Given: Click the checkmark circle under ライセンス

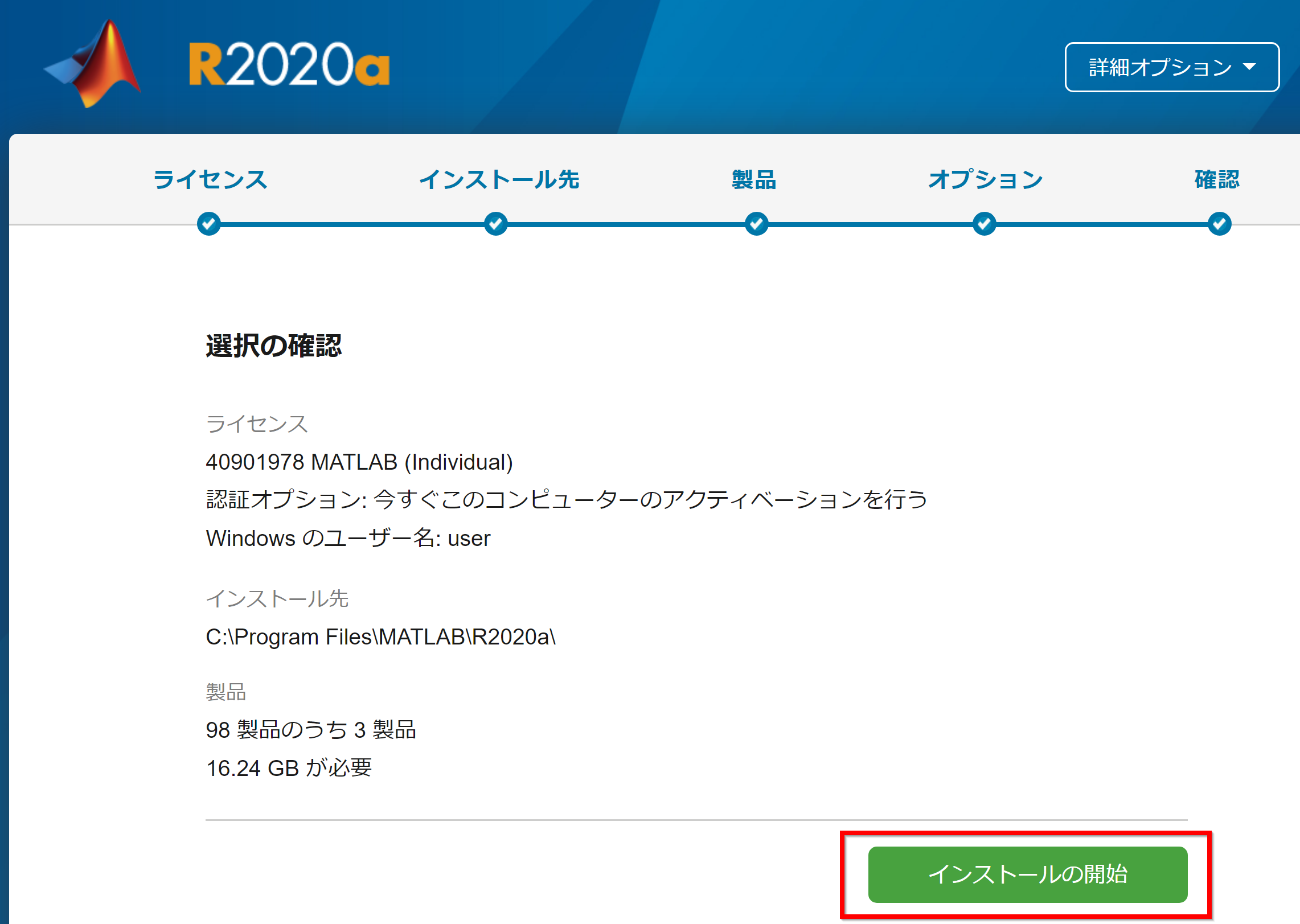Looking at the screenshot, I should tap(209, 224).
